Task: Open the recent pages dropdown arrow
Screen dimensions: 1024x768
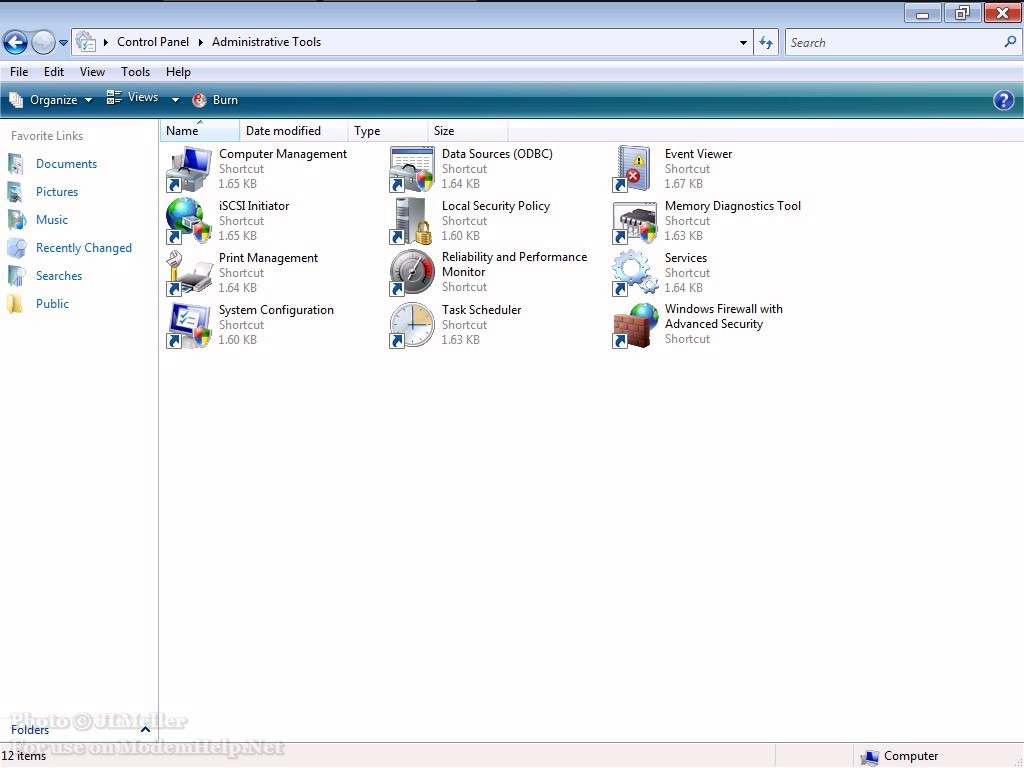Action: [x=63, y=43]
